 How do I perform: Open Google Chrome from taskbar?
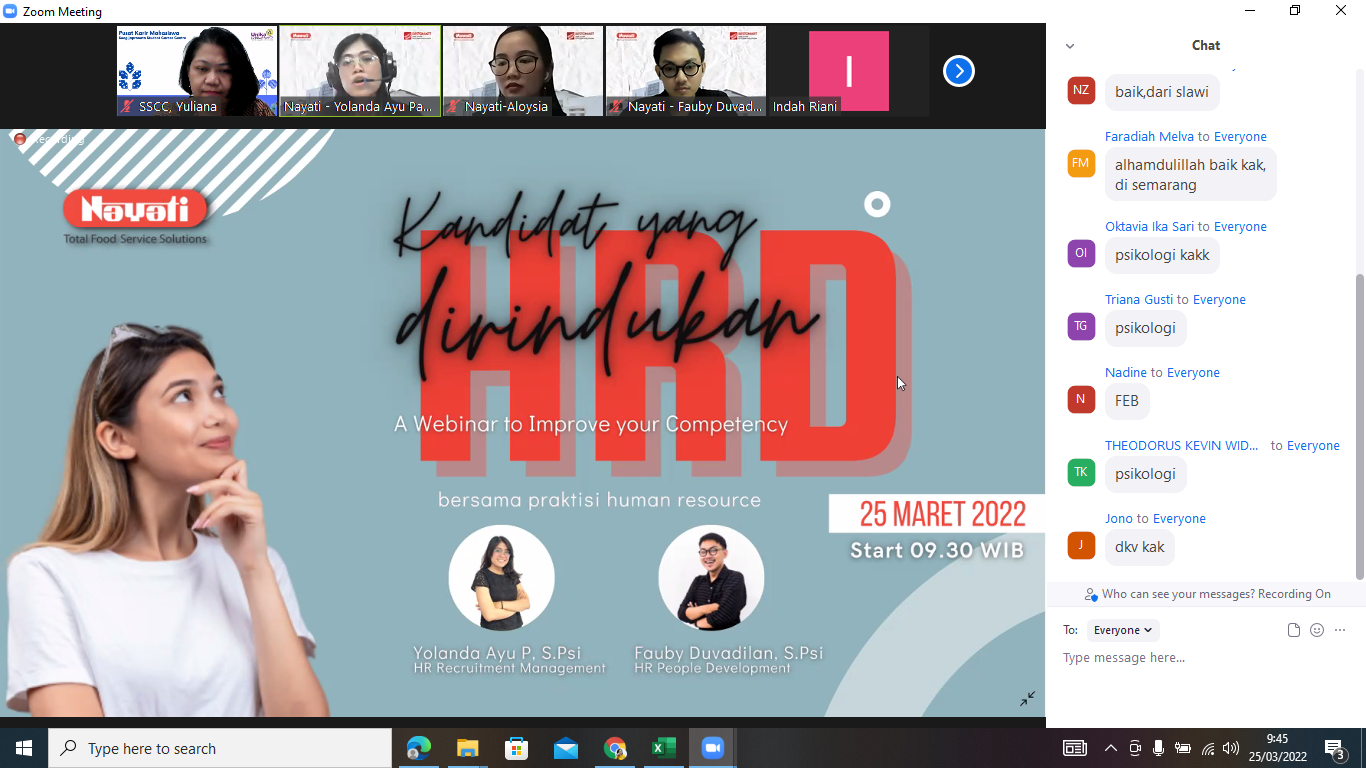pyautogui.click(x=615, y=748)
